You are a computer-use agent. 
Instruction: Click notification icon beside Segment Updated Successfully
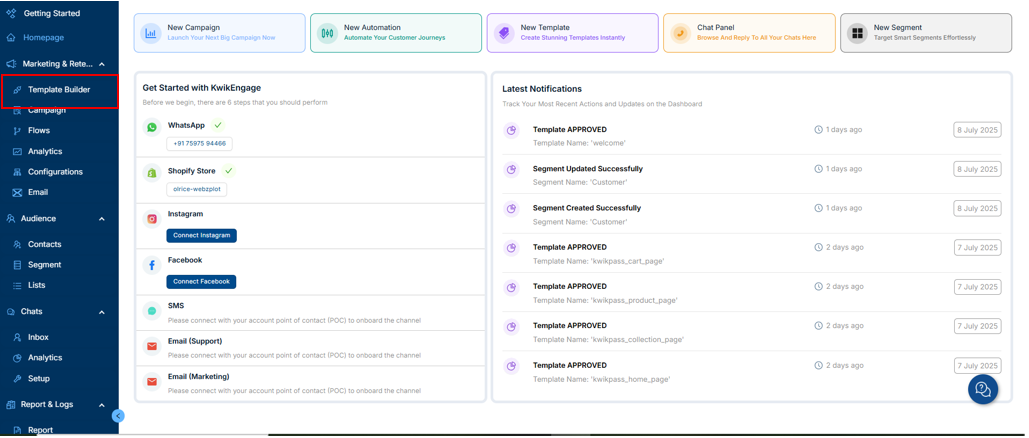(511, 169)
